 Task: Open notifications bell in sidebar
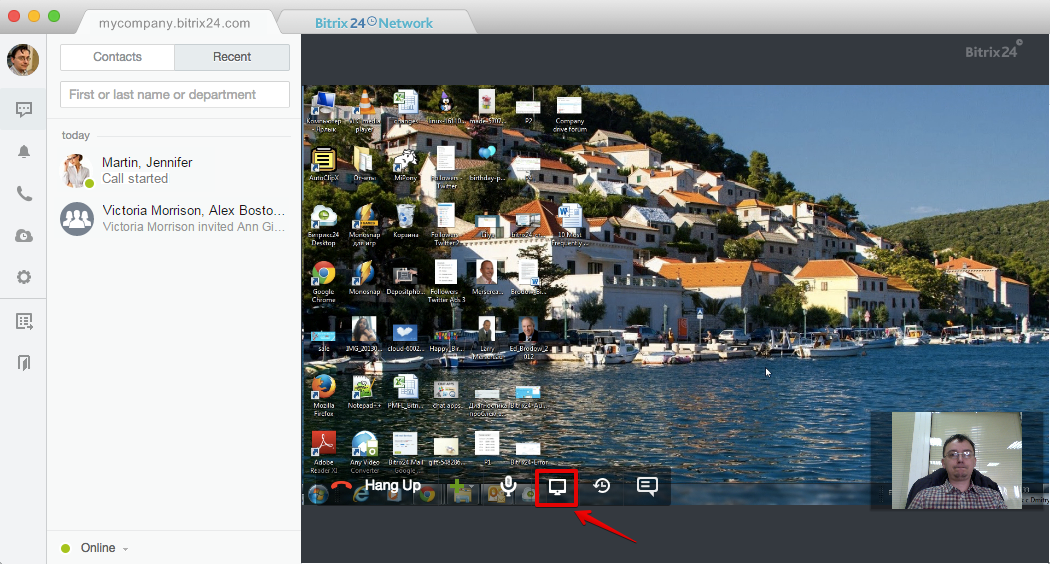23,151
